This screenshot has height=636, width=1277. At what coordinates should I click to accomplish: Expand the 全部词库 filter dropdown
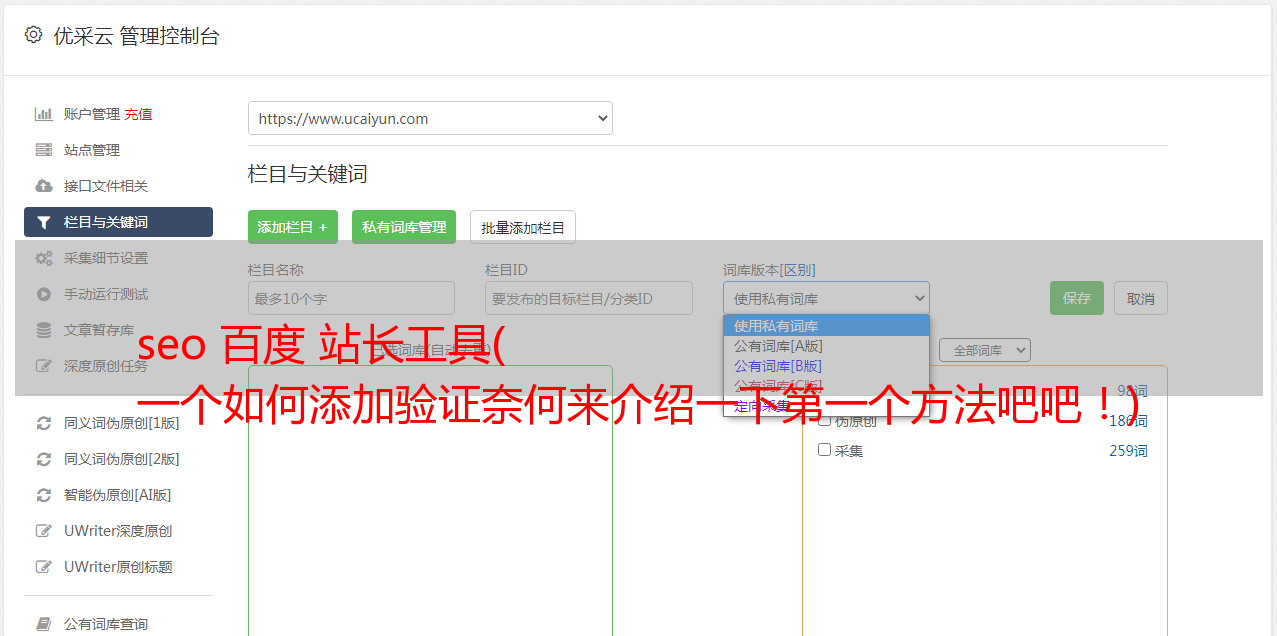[x=984, y=350]
